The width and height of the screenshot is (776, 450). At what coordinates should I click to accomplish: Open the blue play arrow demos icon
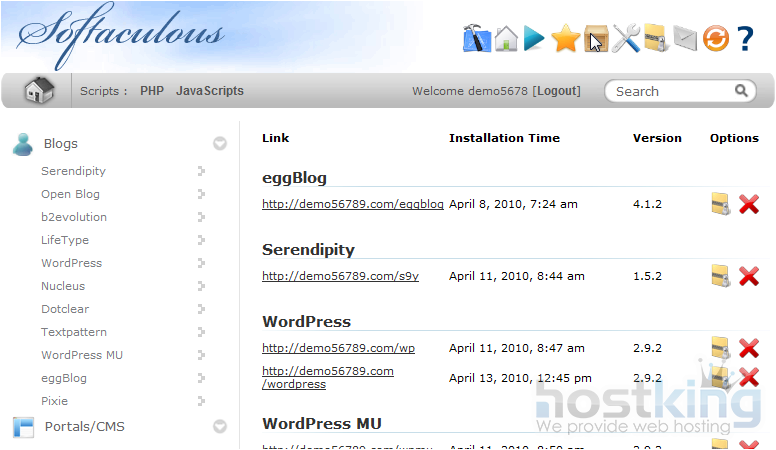click(535, 39)
